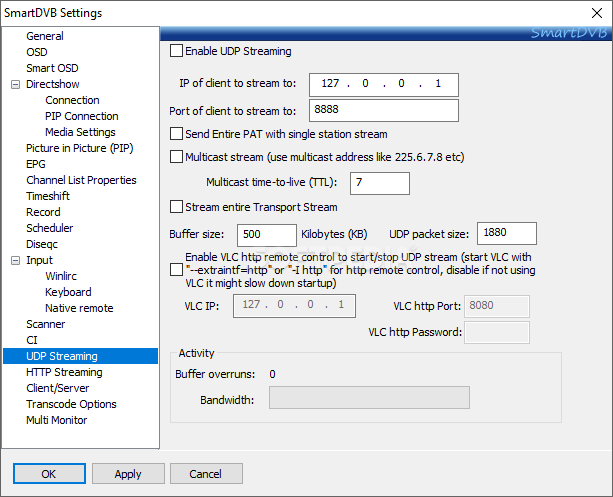
Task: Click the Apply button
Action: click(128, 474)
